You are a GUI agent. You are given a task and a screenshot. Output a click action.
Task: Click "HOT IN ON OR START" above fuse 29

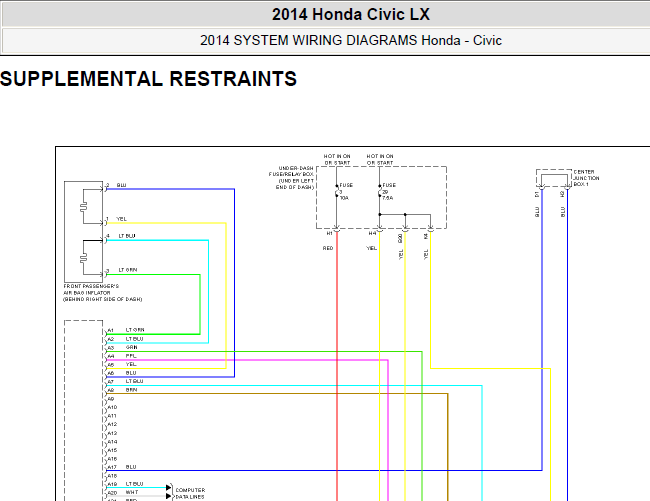[x=380, y=160]
